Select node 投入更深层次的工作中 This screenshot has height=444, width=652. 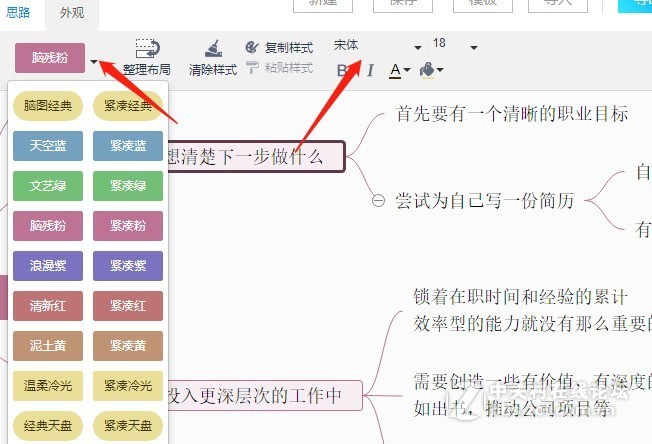pyautogui.click(x=264, y=395)
